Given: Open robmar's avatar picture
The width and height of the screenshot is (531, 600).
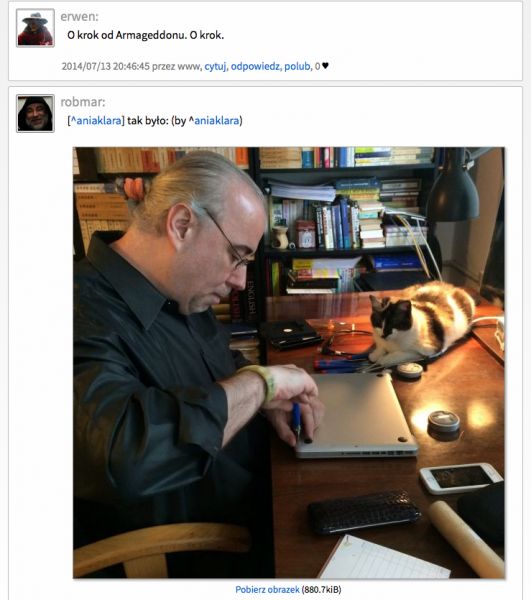Looking at the screenshot, I should pyautogui.click(x=35, y=114).
